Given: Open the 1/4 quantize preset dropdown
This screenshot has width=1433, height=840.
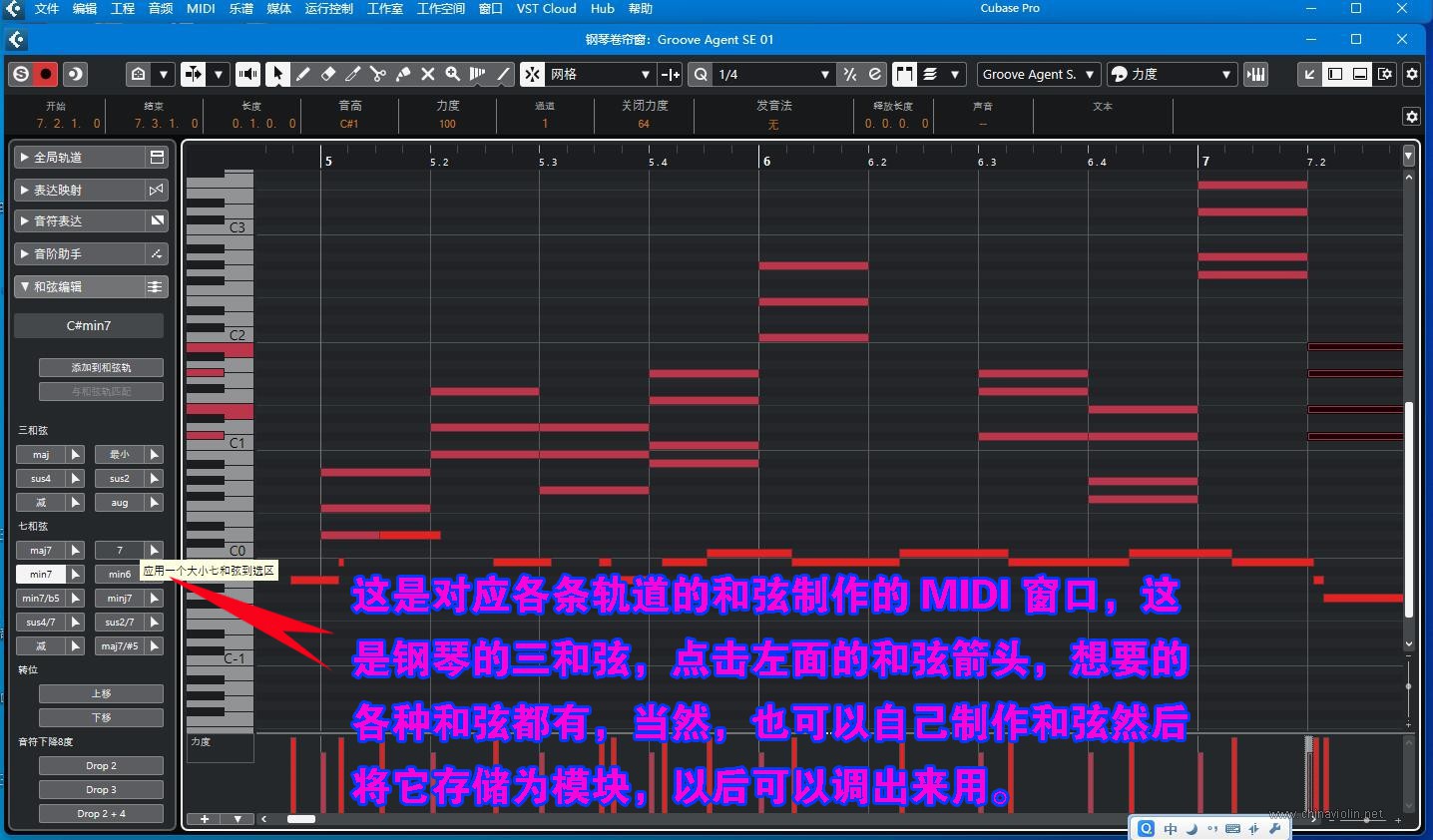Looking at the screenshot, I should point(773,74).
